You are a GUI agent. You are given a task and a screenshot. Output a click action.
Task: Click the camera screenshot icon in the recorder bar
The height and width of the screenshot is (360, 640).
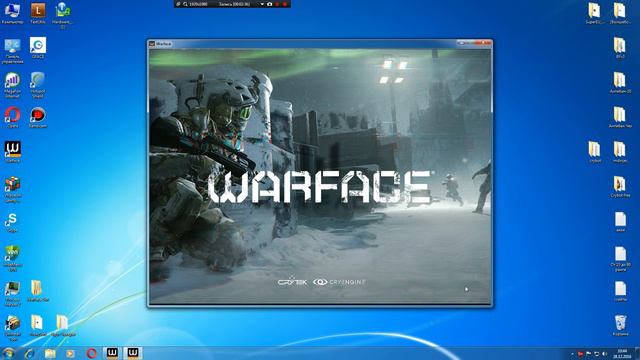pos(269,4)
